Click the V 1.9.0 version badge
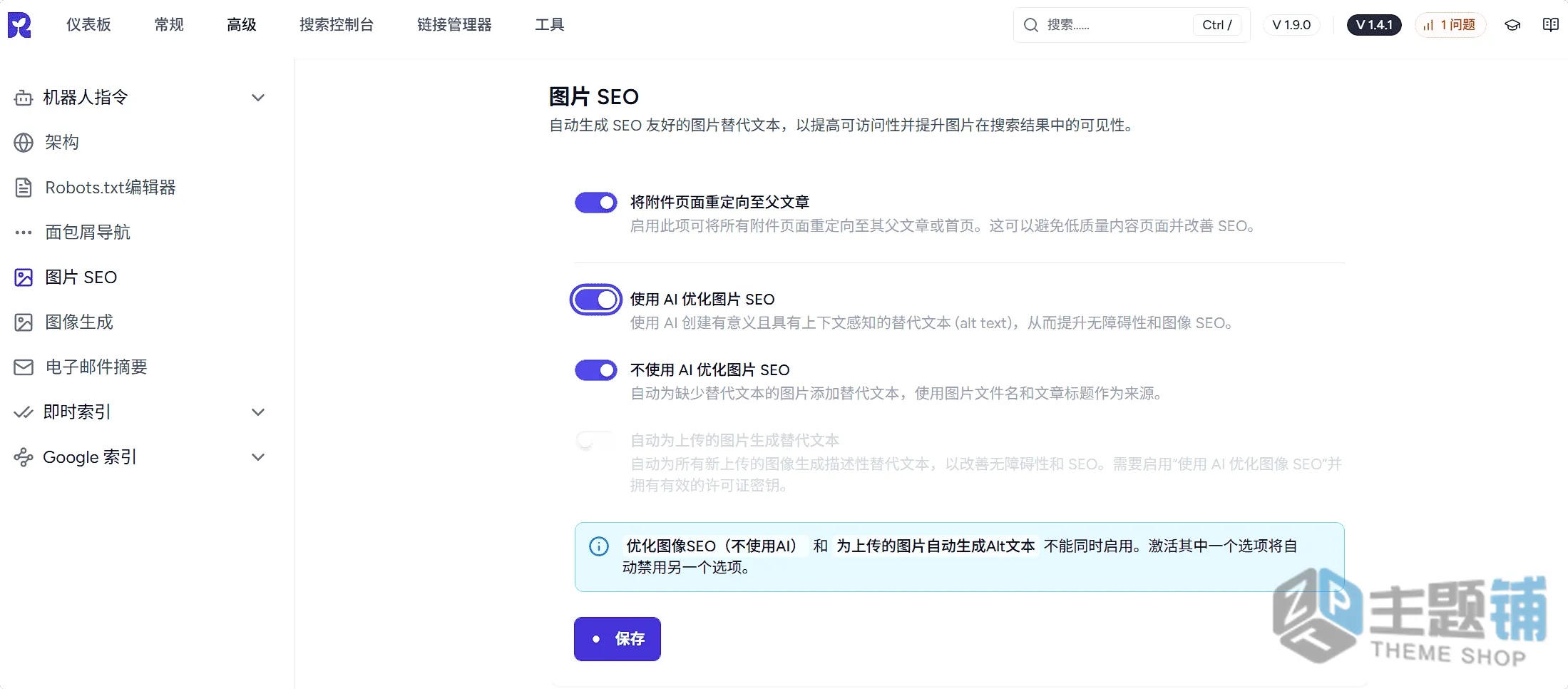The width and height of the screenshot is (1568, 689). click(1291, 25)
